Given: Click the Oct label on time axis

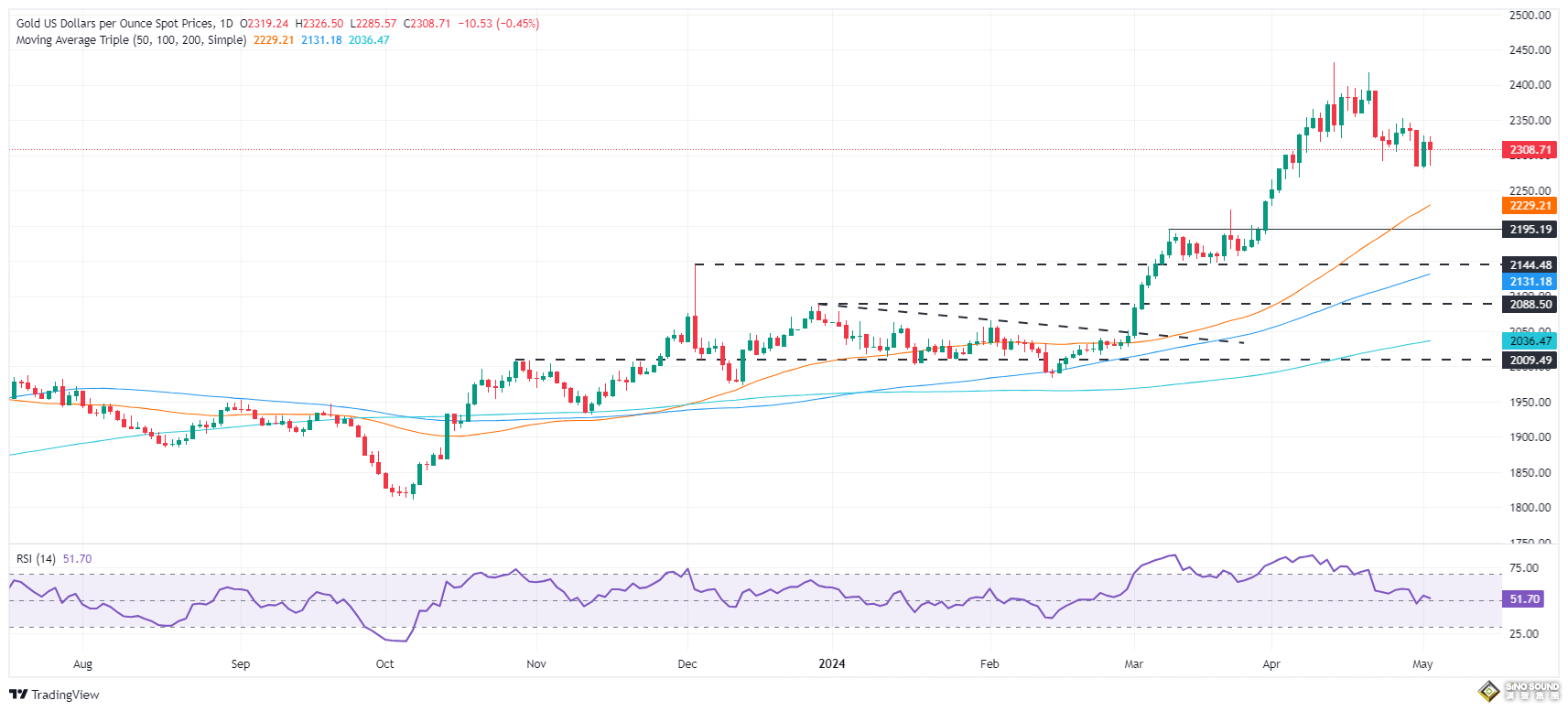Looking at the screenshot, I should [384, 664].
